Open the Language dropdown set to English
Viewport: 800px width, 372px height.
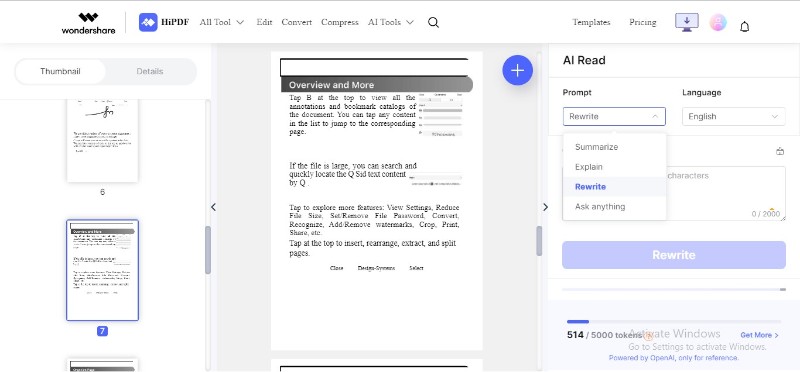coord(734,116)
